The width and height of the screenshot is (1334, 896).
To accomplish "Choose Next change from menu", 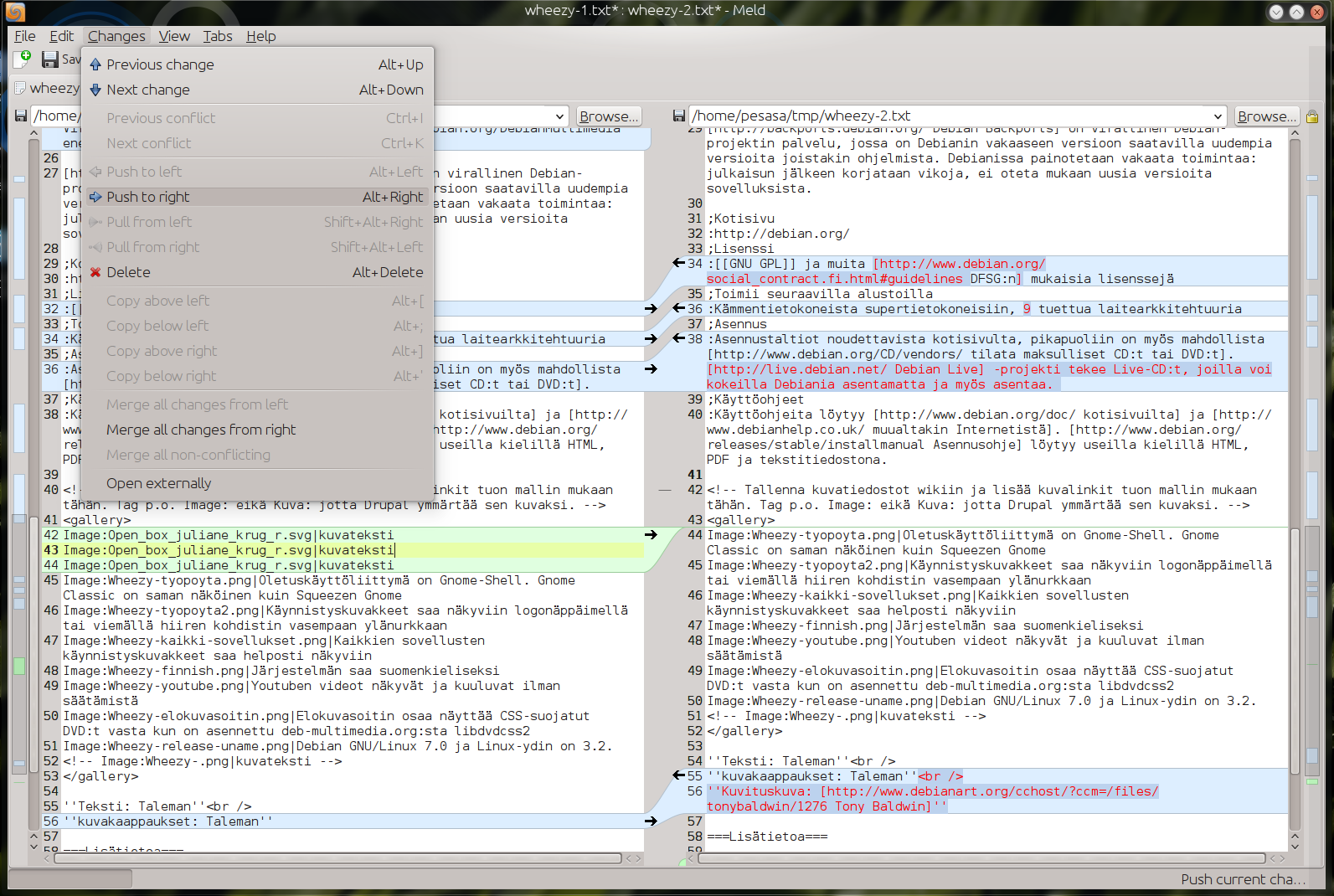I will (x=257, y=90).
